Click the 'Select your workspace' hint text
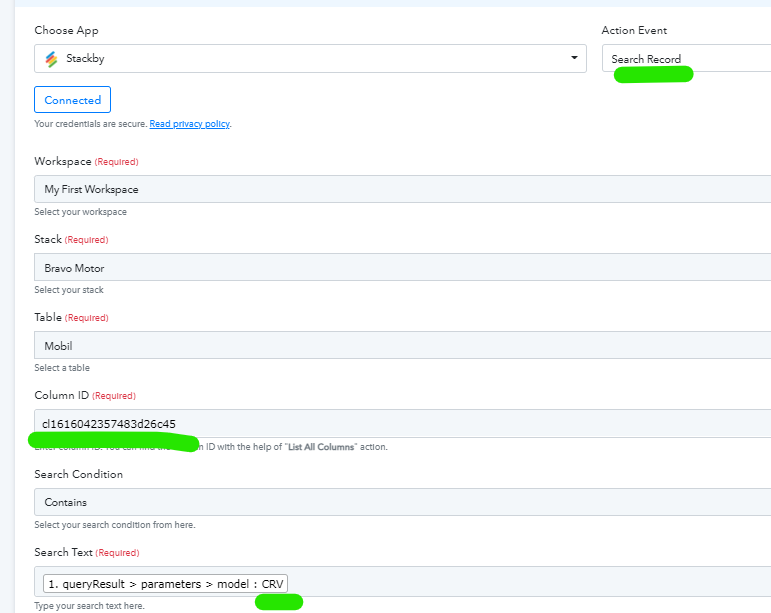The image size is (771, 613). 81,212
